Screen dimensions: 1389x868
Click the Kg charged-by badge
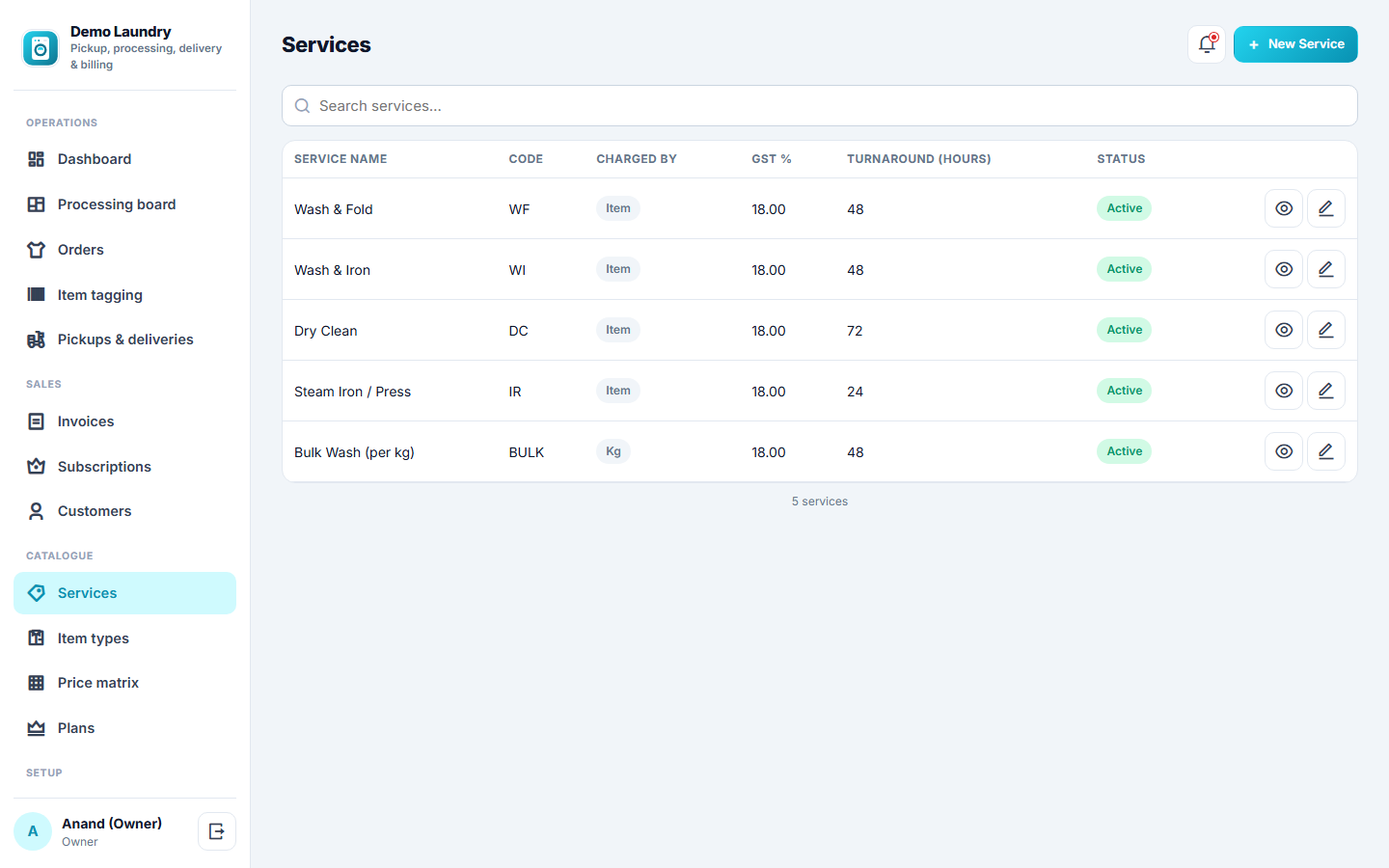point(613,451)
